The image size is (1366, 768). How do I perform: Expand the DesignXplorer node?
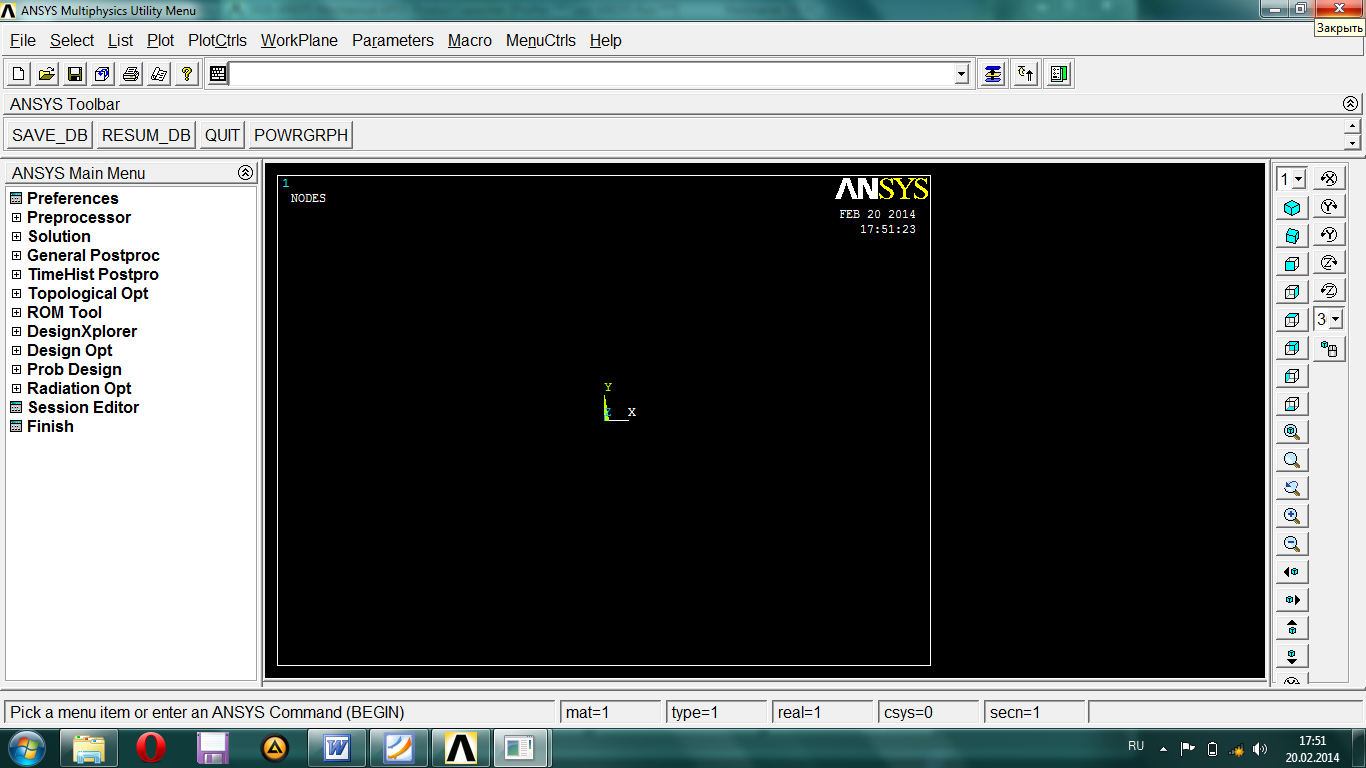(x=16, y=332)
